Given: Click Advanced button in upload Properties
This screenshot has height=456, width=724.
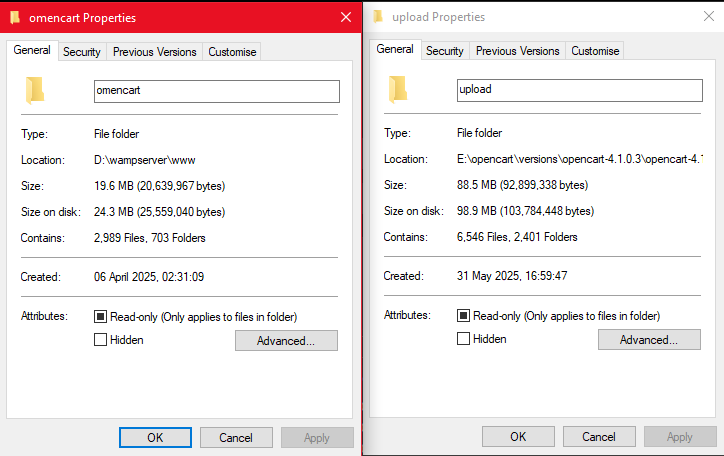Looking at the screenshot, I should 649,340.
